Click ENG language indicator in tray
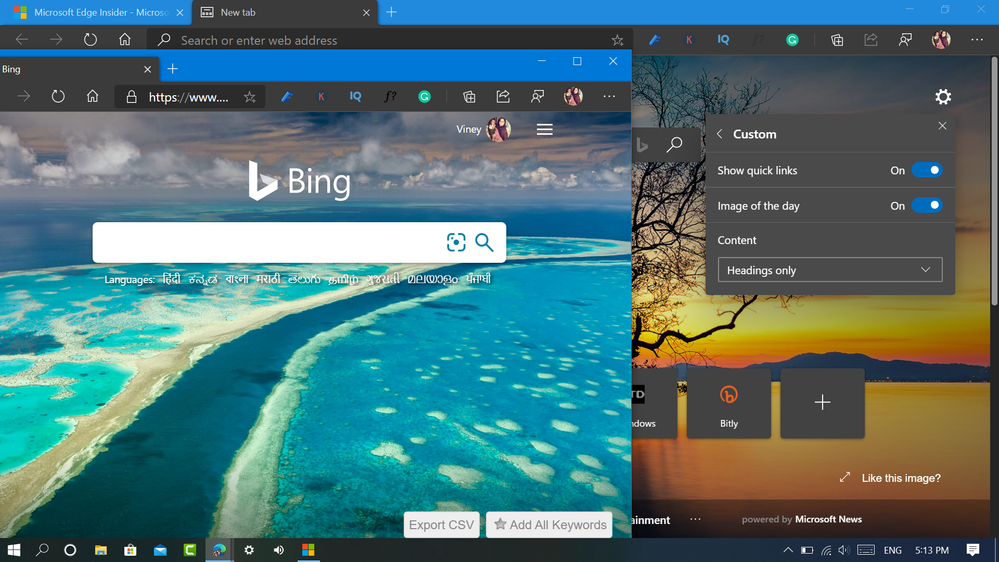The image size is (999, 562). (893, 550)
